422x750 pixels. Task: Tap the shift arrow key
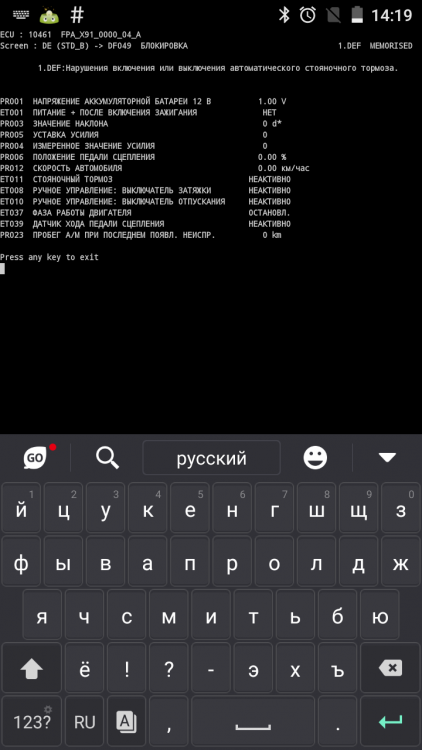click(32, 670)
